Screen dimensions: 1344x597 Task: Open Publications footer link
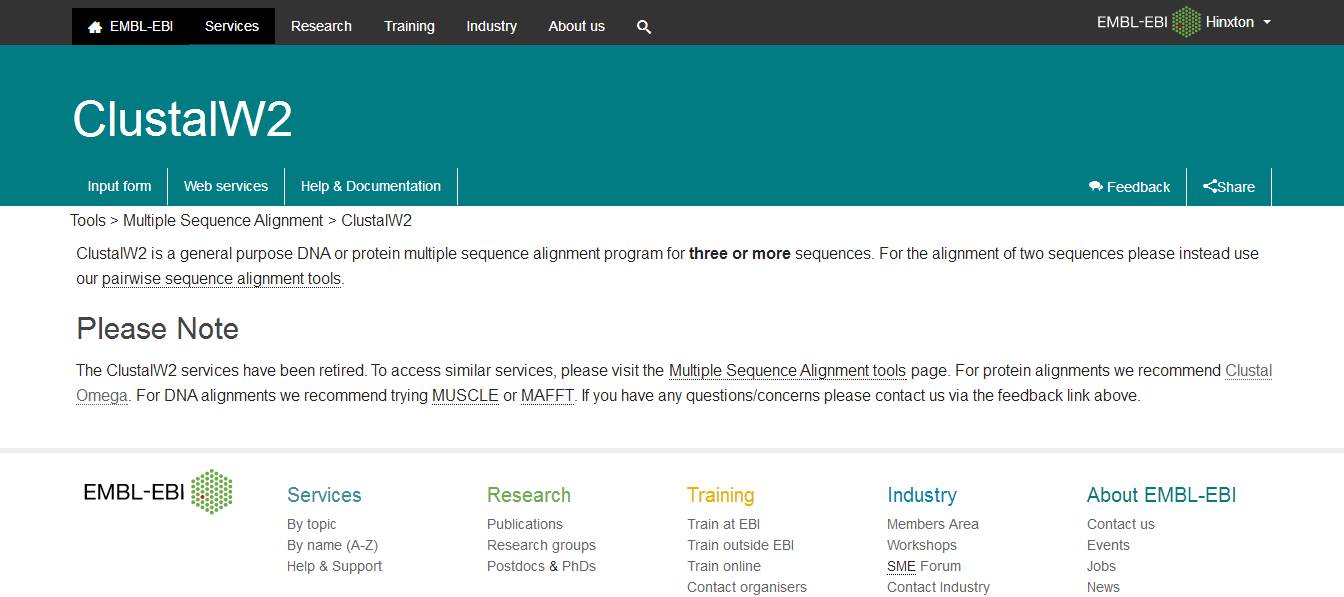click(525, 524)
